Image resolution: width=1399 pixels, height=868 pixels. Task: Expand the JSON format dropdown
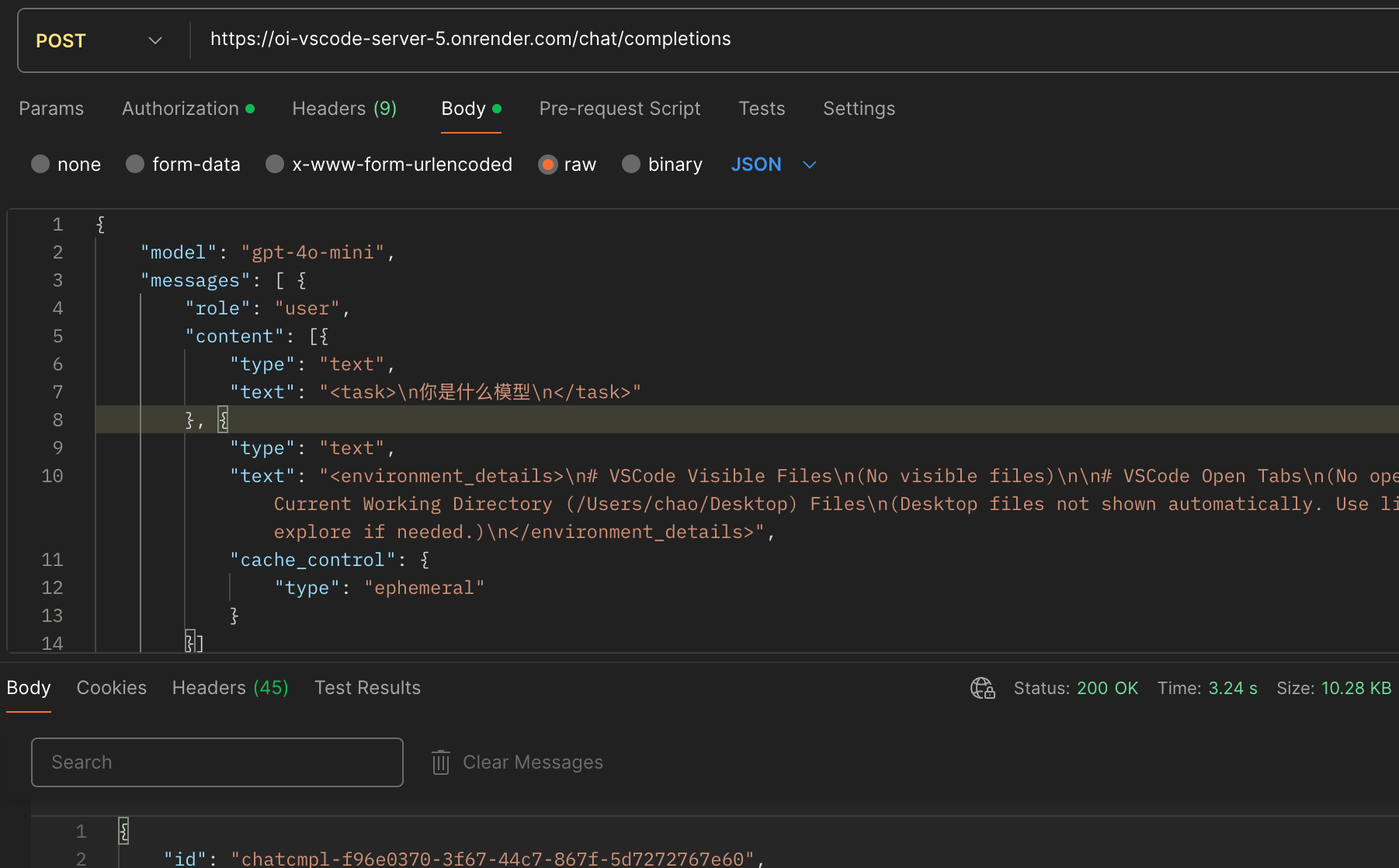(773, 165)
